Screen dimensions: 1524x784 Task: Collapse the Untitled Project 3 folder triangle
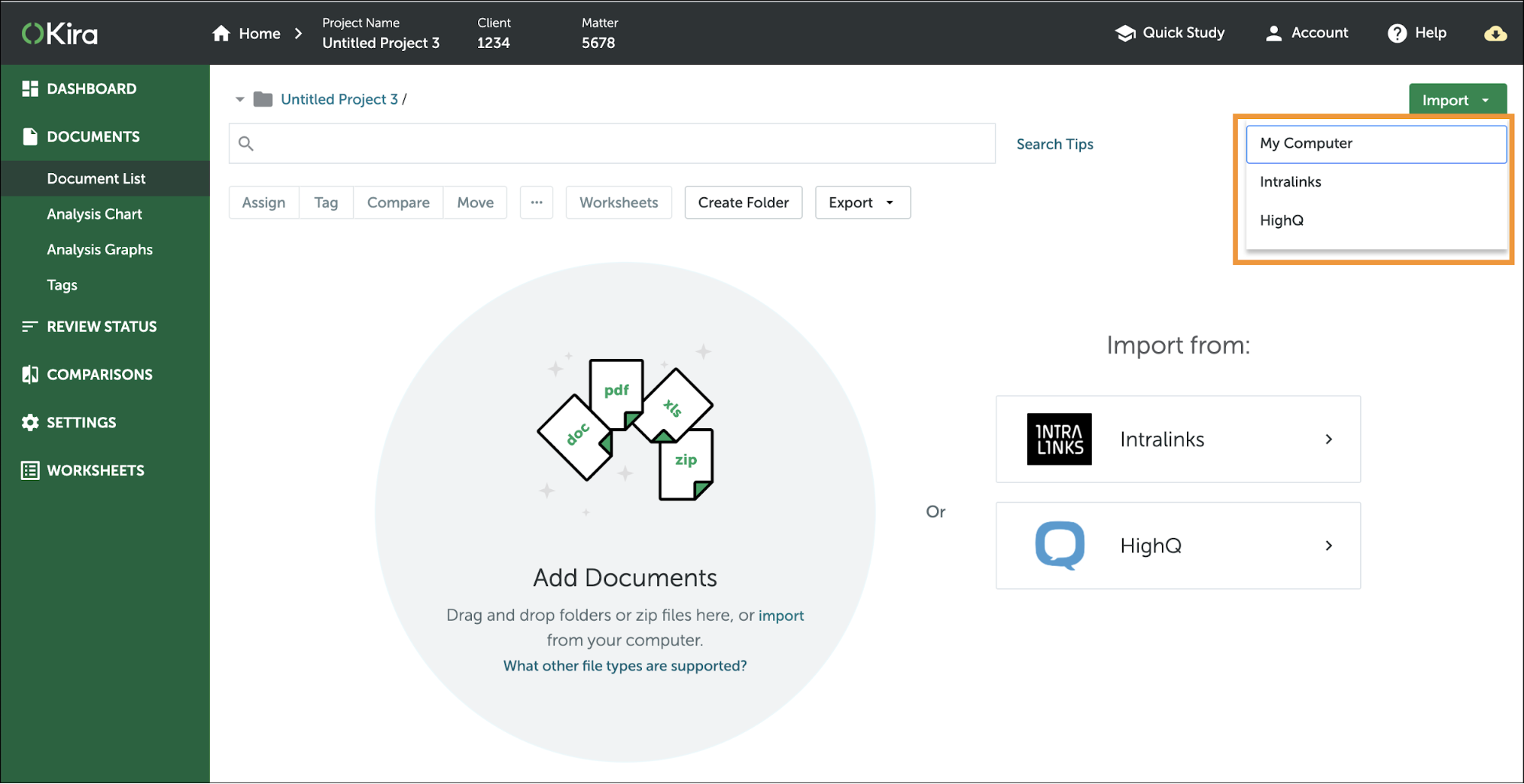[x=239, y=99]
